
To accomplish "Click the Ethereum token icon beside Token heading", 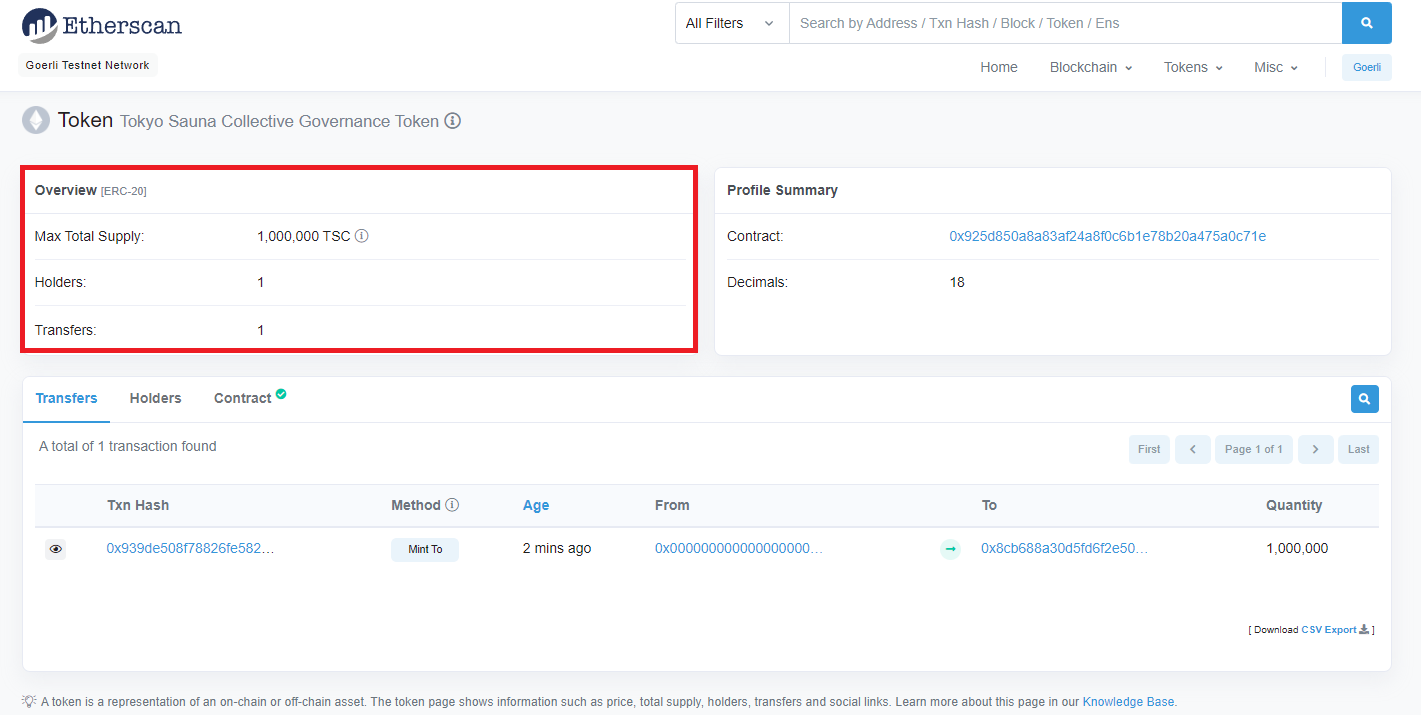I will tap(36, 120).
